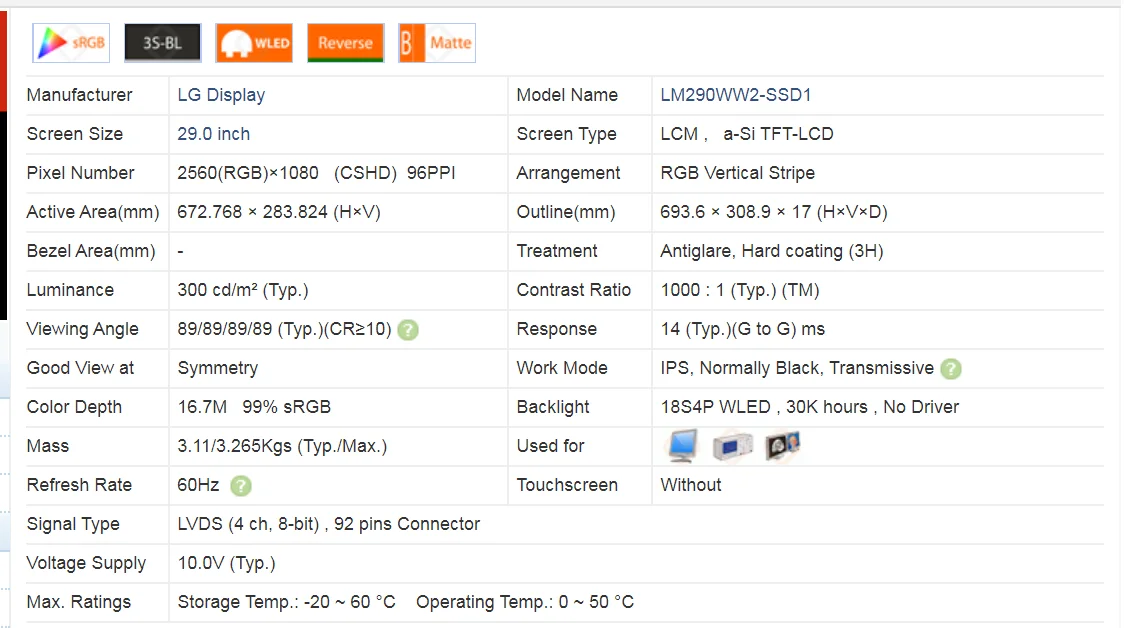Image resolution: width=1130 pixels, height=628 pixels.
Task: Select the Operating Temp. 0 ~ 50 °C text
Action: (x=525, y=601)
